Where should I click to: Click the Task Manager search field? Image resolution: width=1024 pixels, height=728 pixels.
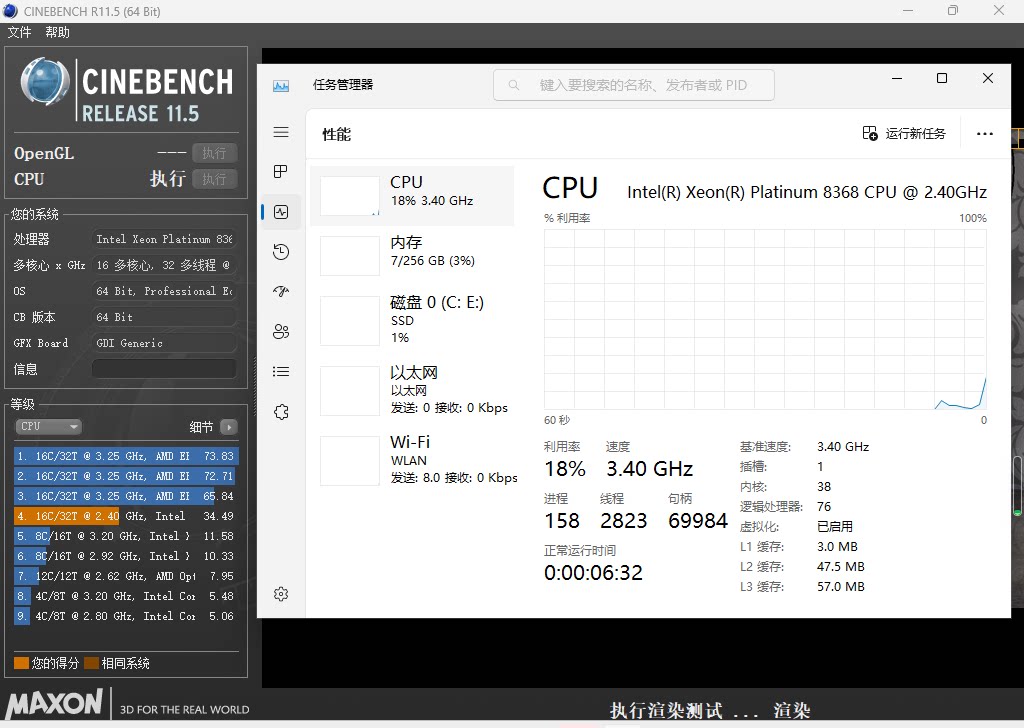point(633,85)
